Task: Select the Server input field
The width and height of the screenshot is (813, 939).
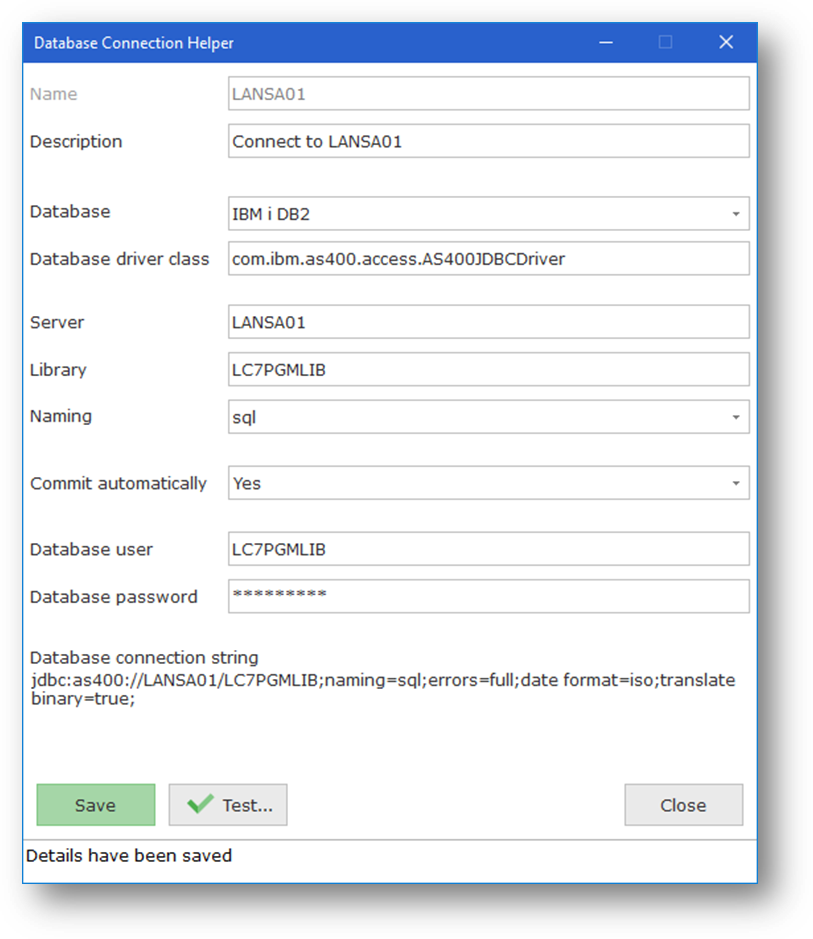Action: (488, 322)
